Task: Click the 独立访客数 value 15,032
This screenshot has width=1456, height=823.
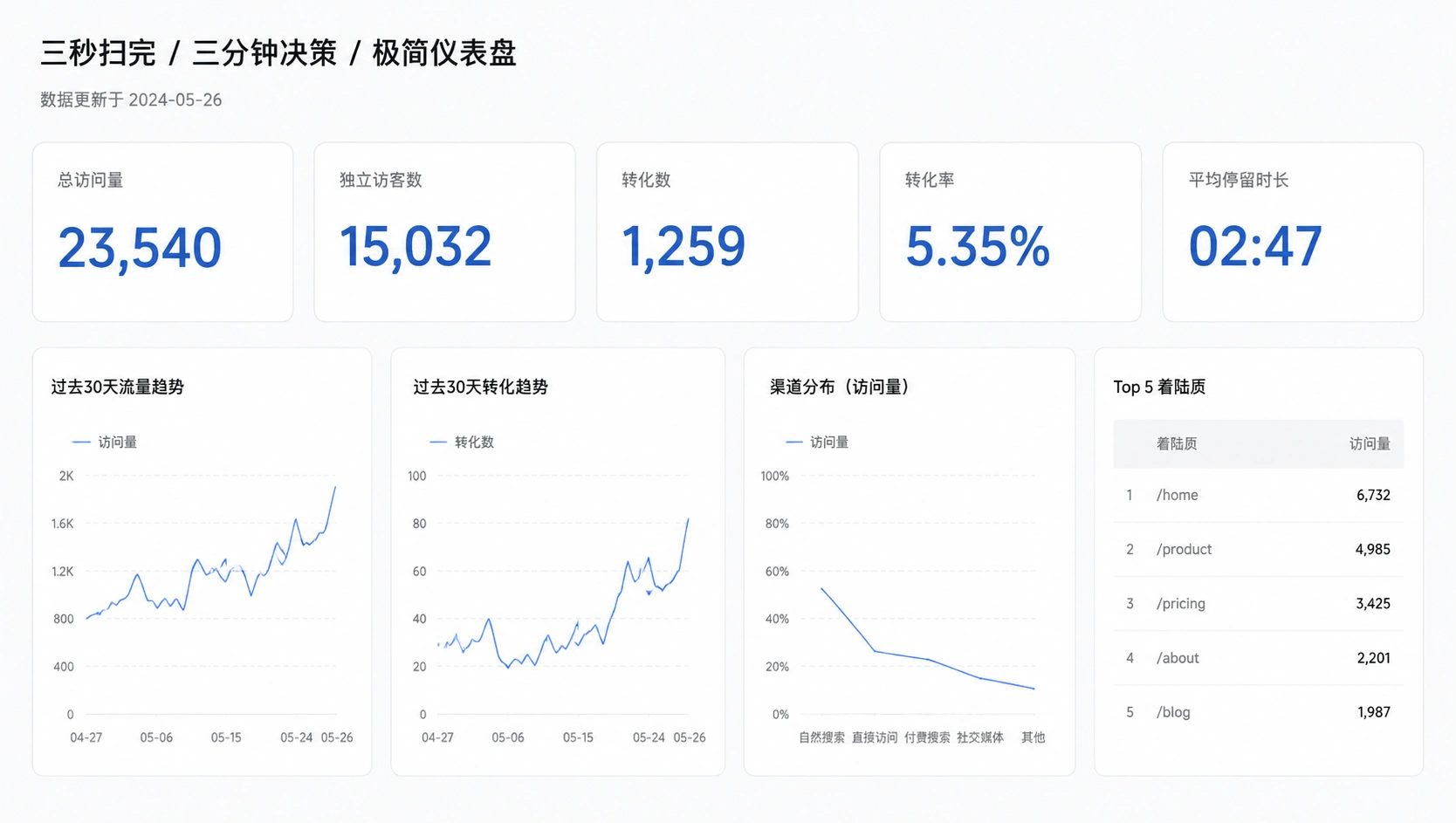Action: coord(416,247)
